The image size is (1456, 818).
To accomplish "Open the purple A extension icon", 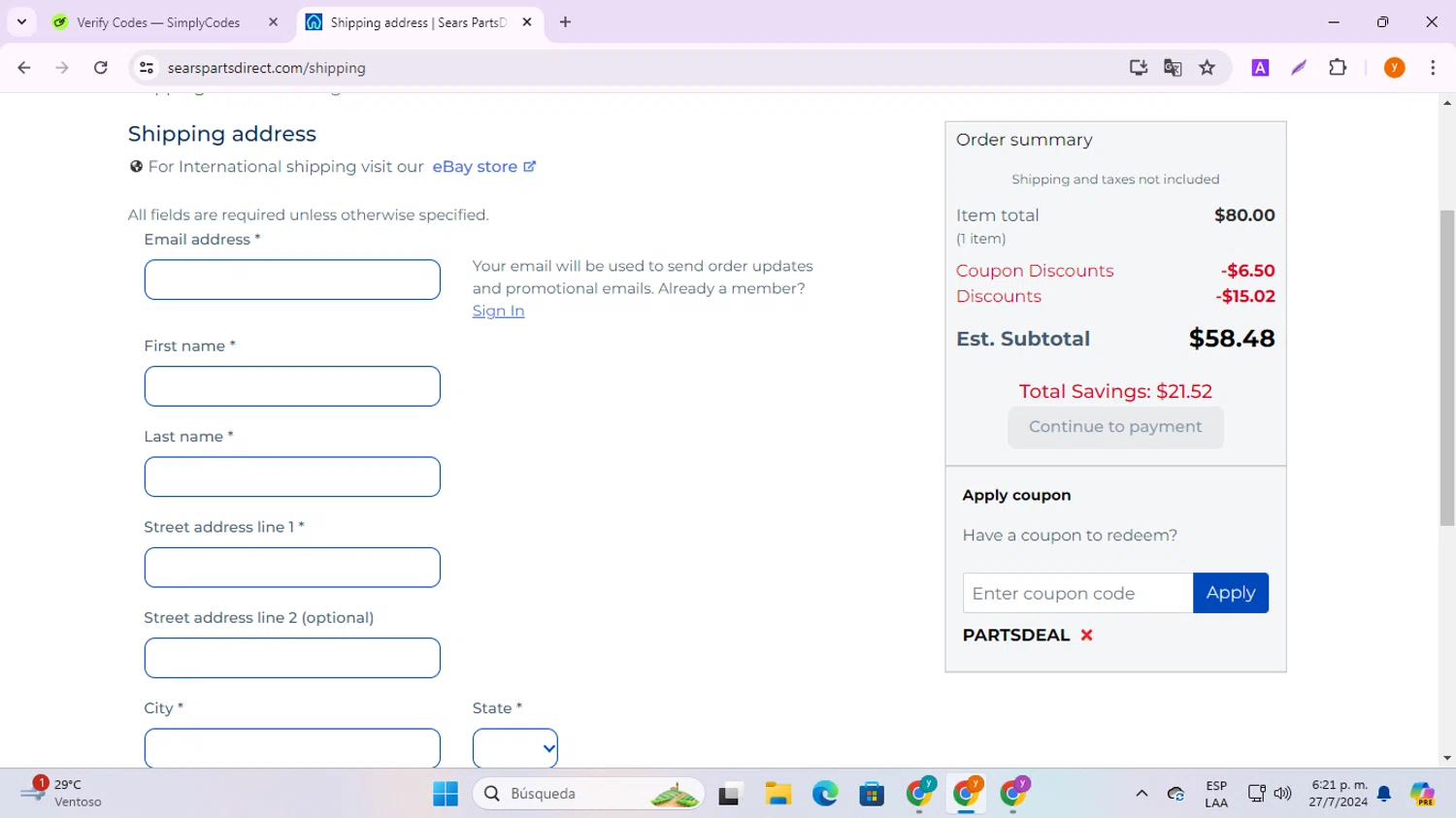I will point(1260,68).
